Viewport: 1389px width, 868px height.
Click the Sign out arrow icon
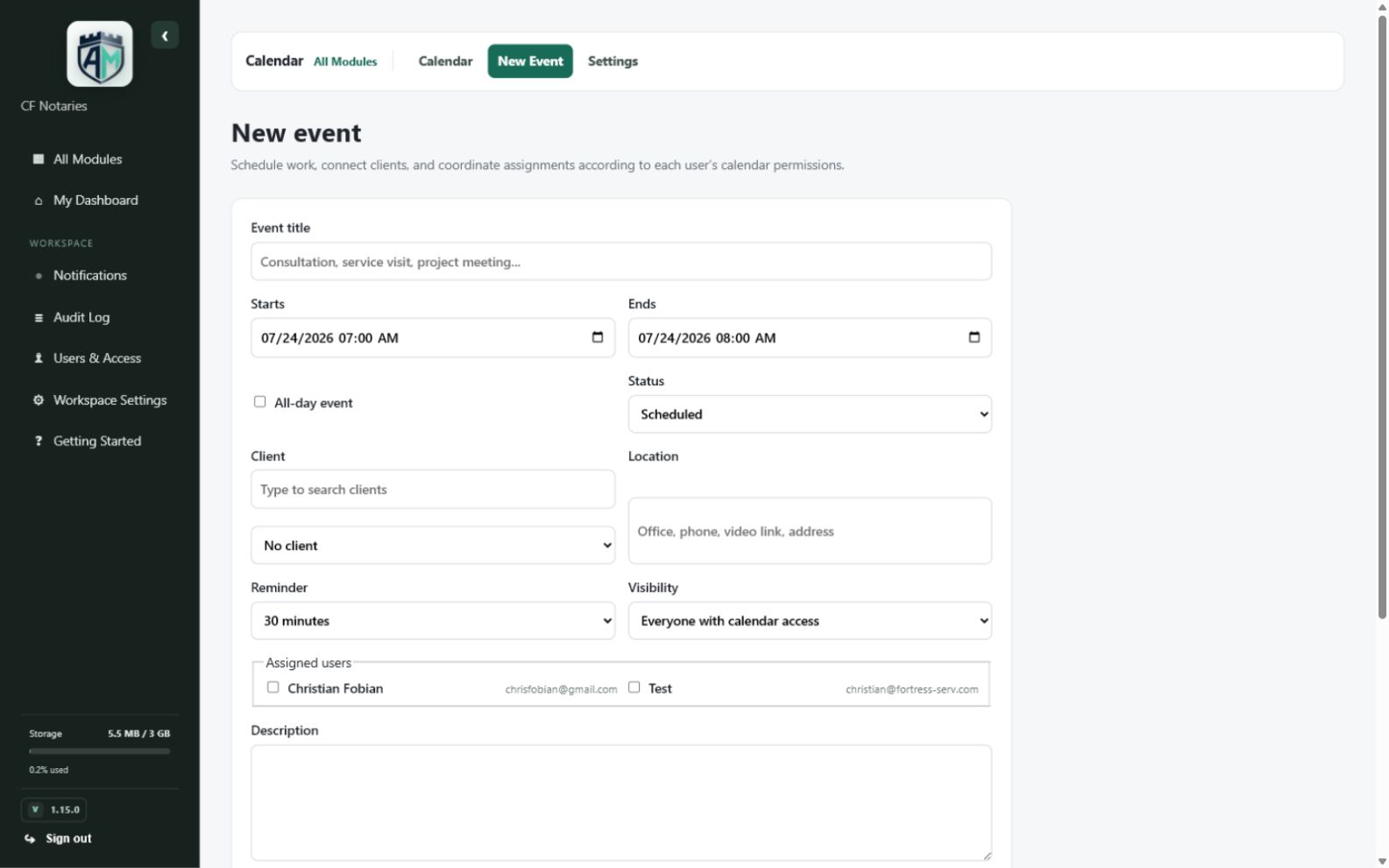30,839
